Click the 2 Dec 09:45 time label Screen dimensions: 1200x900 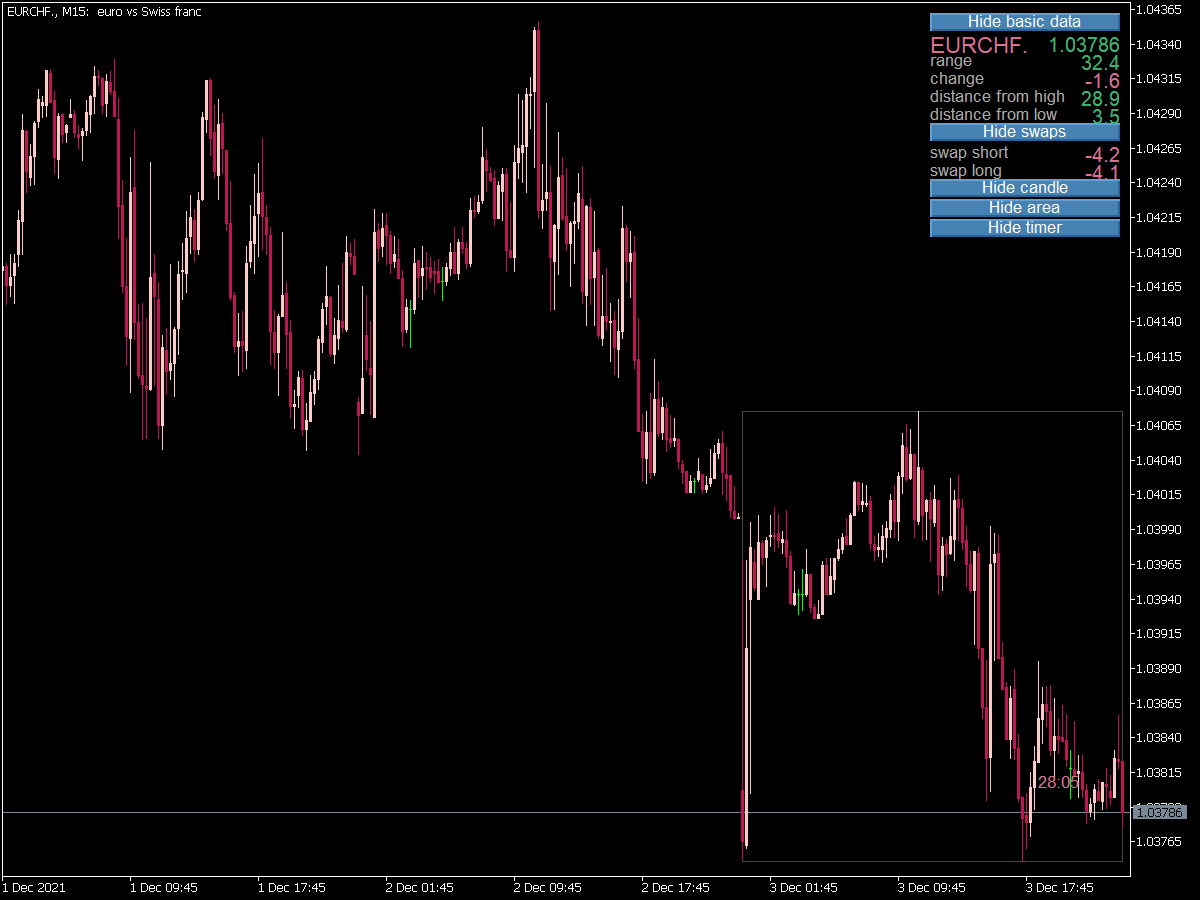coord(548,888)
